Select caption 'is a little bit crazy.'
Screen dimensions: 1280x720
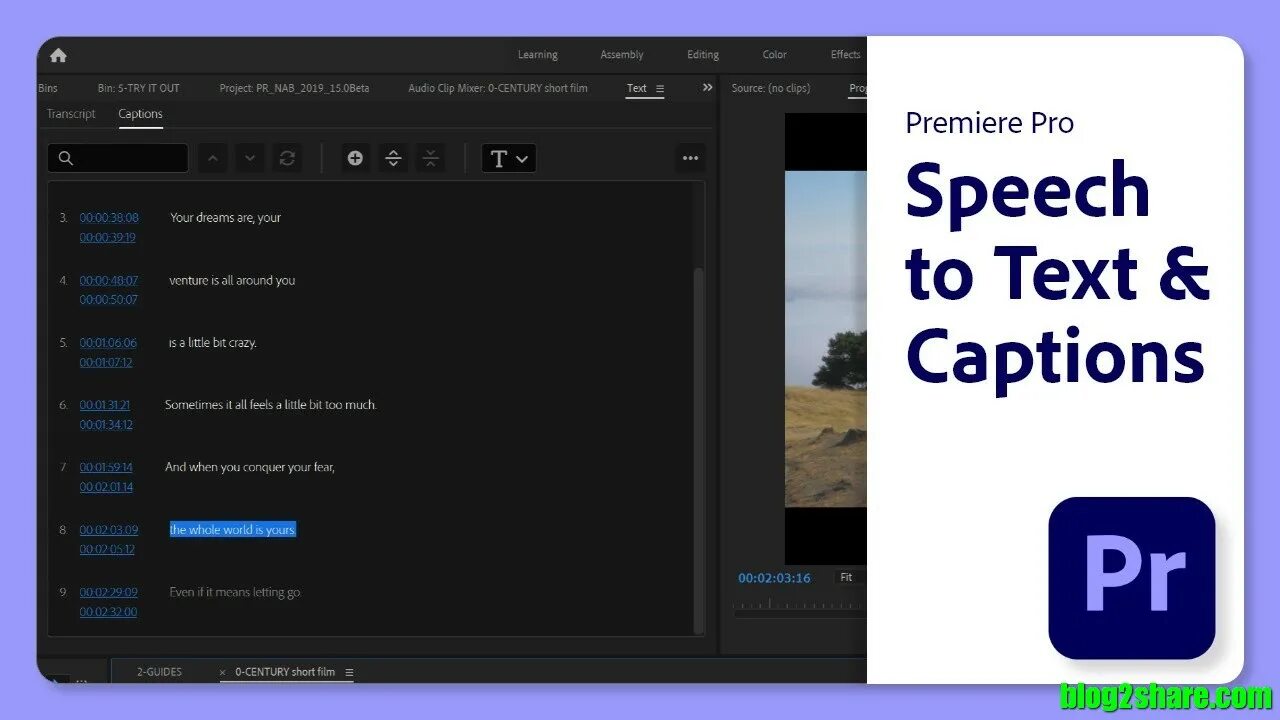pyautogui.click(x=212, y=342)
